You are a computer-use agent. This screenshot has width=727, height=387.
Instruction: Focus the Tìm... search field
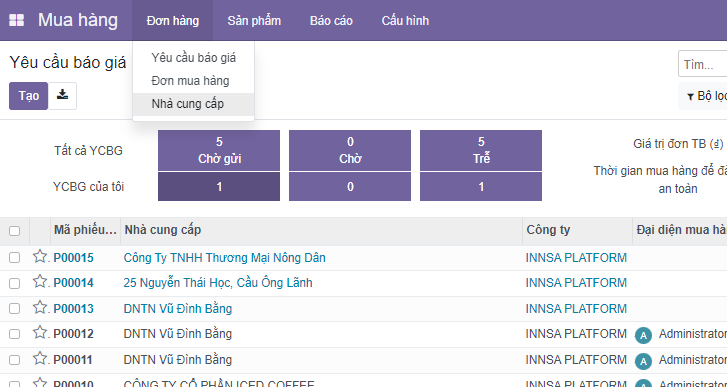pos(703,64)
